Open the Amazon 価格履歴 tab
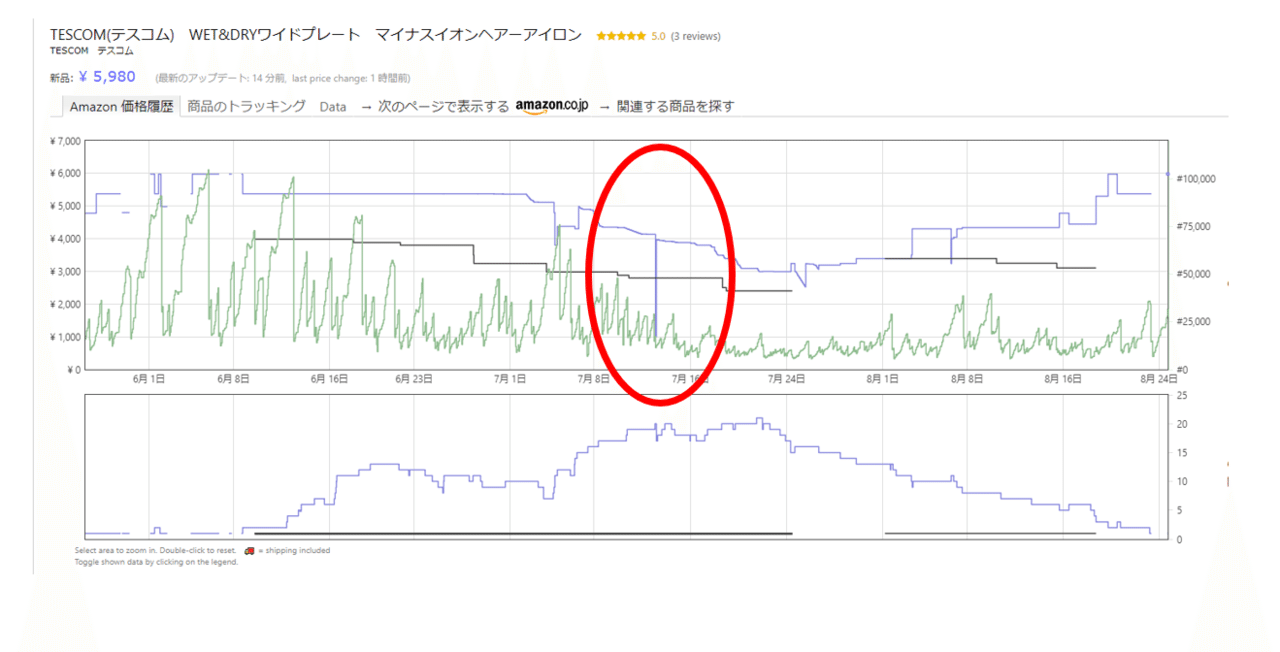The height and width of the screenshot is (652, 1280). [x=121, y=107]
